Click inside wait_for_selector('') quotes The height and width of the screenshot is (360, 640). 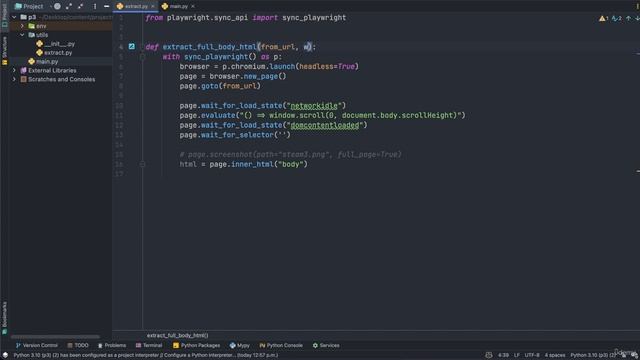tap(282, 135)
